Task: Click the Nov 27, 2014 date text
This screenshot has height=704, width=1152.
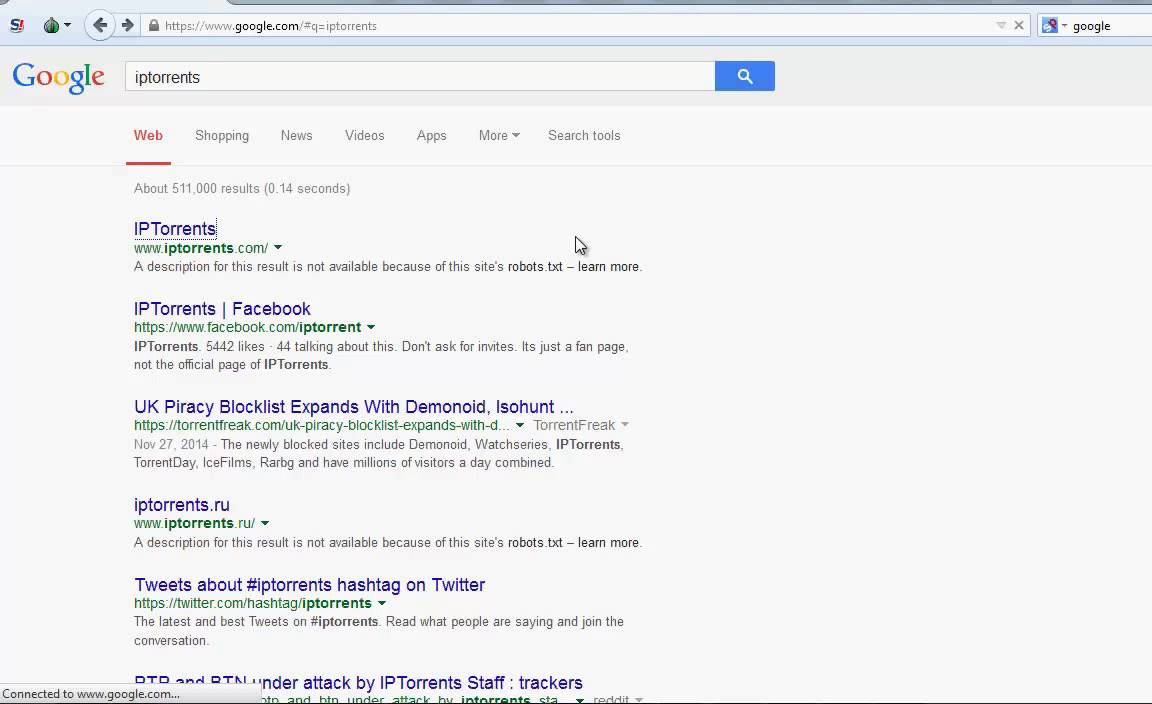Action: click(x=171, y=445)
